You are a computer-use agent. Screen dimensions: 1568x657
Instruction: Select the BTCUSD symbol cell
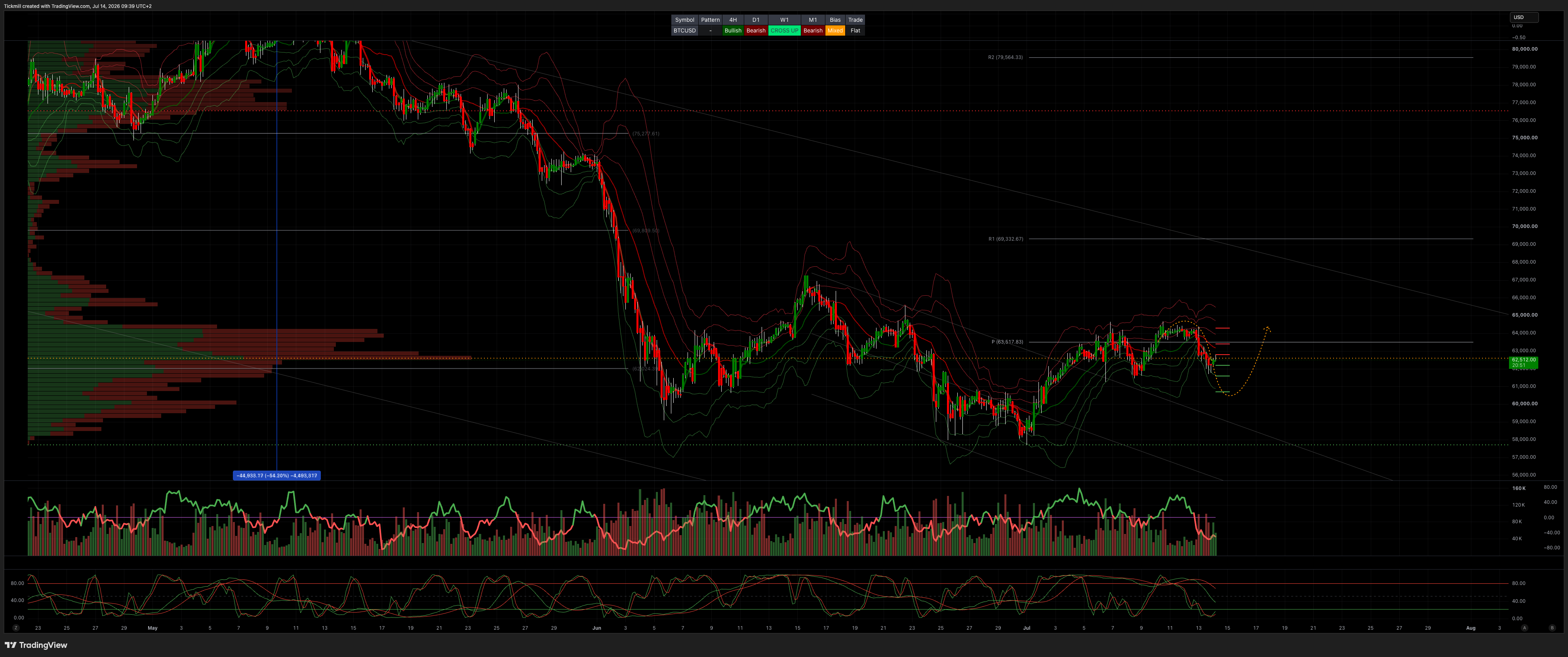pos(684,30)
